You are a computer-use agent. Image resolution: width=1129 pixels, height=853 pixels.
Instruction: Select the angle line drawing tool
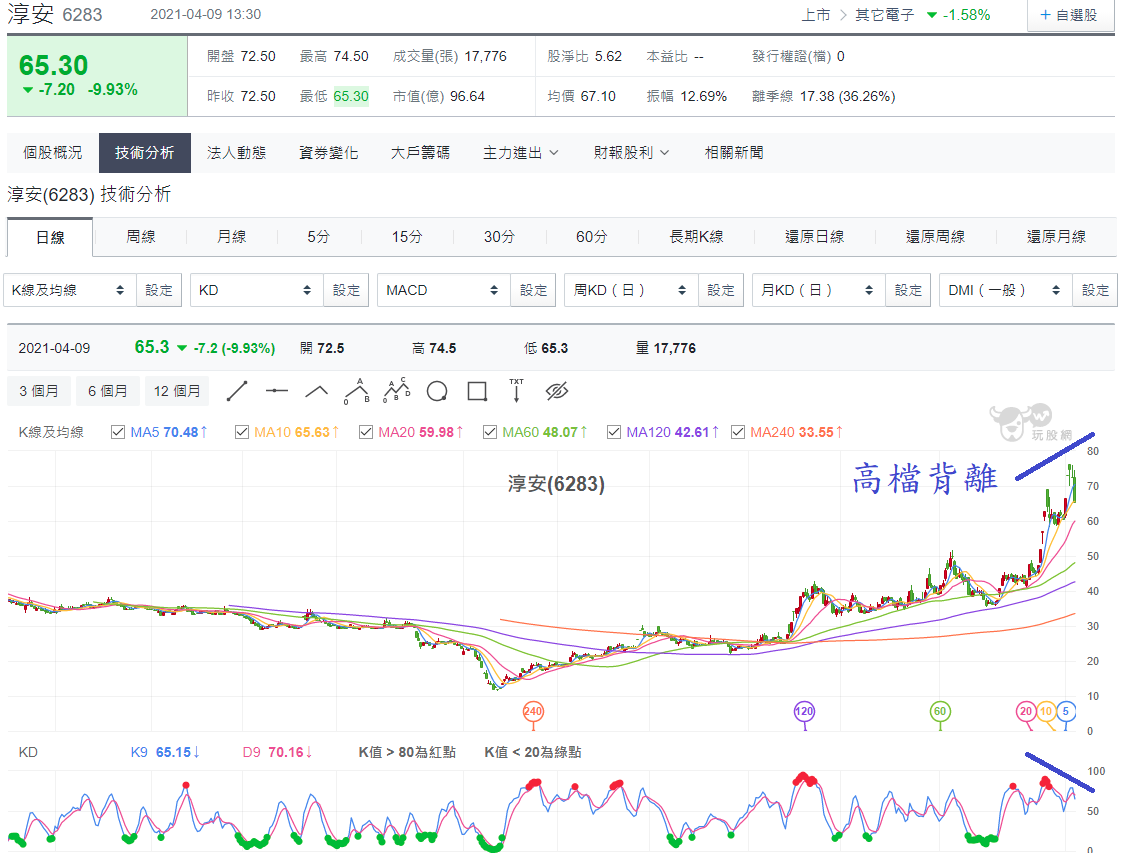[317, 392]
